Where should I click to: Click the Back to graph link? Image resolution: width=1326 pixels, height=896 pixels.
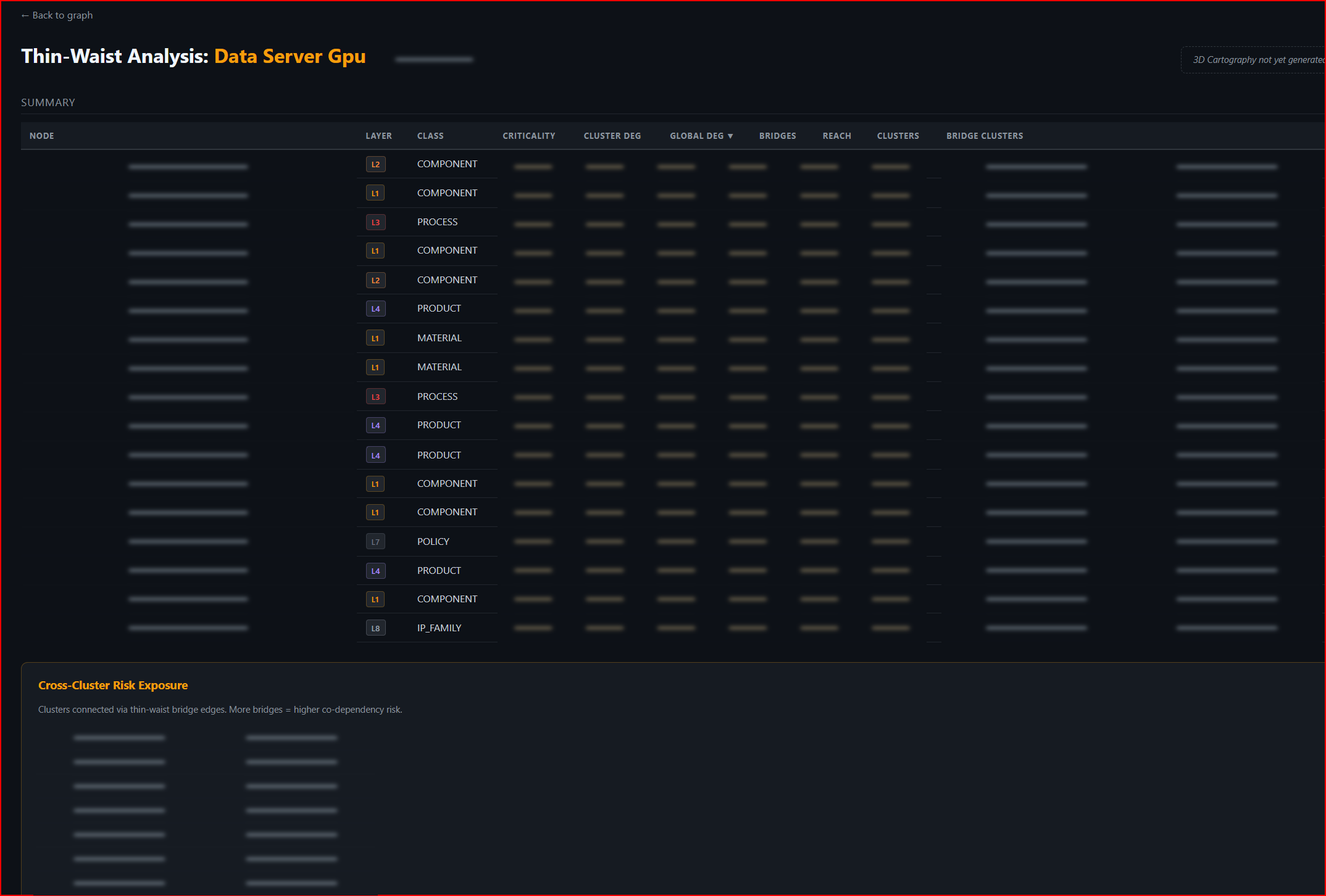click(x=57, y=15)
